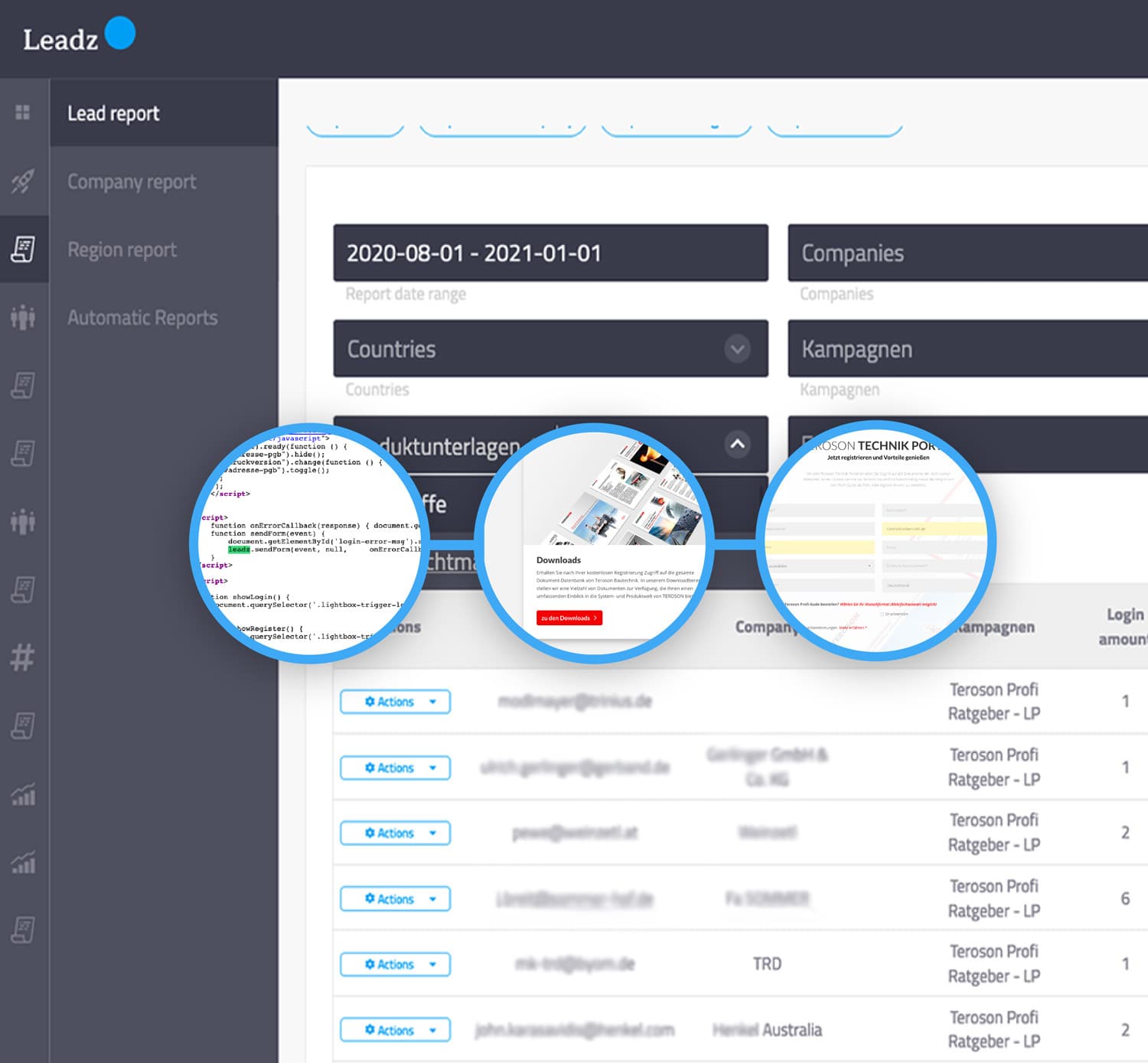Select the hashtag icon in the sidebar
This screenshot has height=1063, width=1148.
24,657
